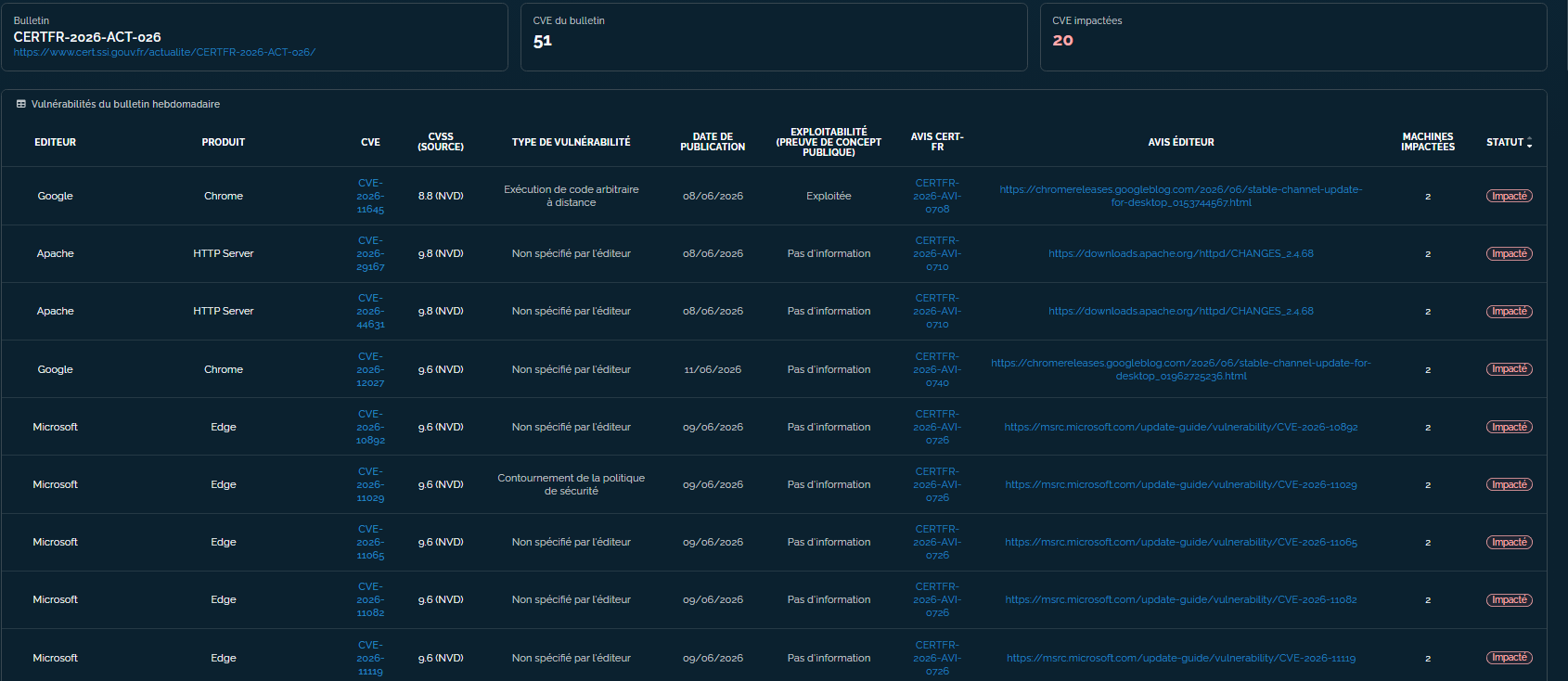
Task: Click the ÉDITEUR column header
Action: tap(56, 142)
